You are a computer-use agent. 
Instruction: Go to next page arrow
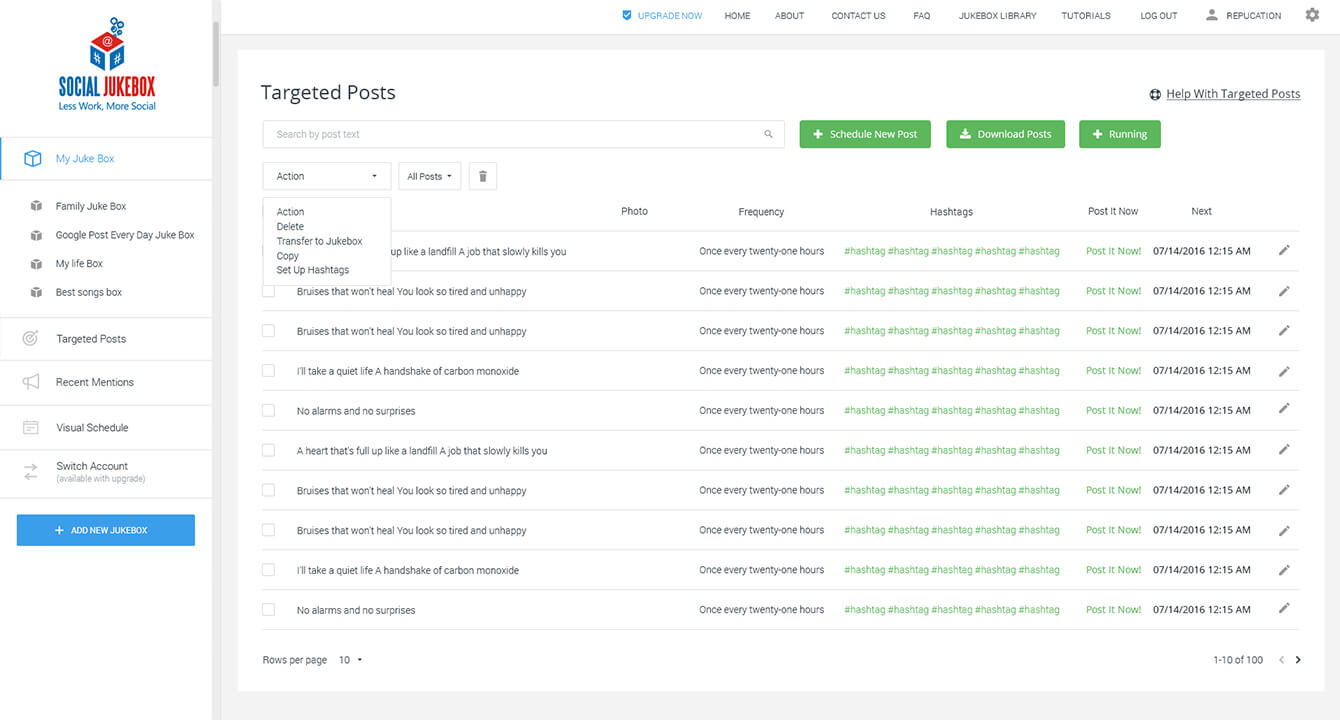coord(1298,660)
